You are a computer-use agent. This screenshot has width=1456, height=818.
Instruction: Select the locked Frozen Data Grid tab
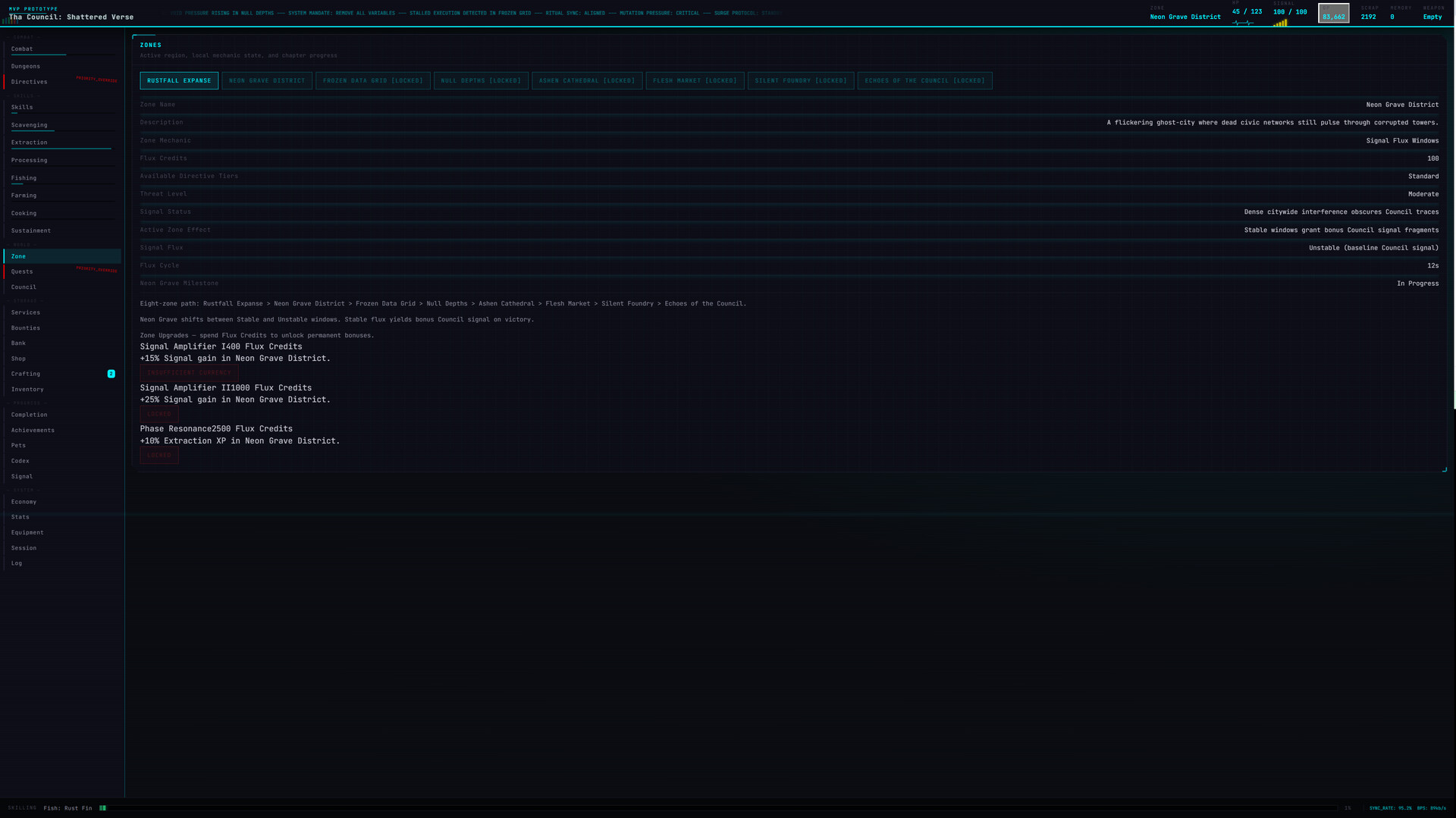pyautogui.click(x=372, y=80)
